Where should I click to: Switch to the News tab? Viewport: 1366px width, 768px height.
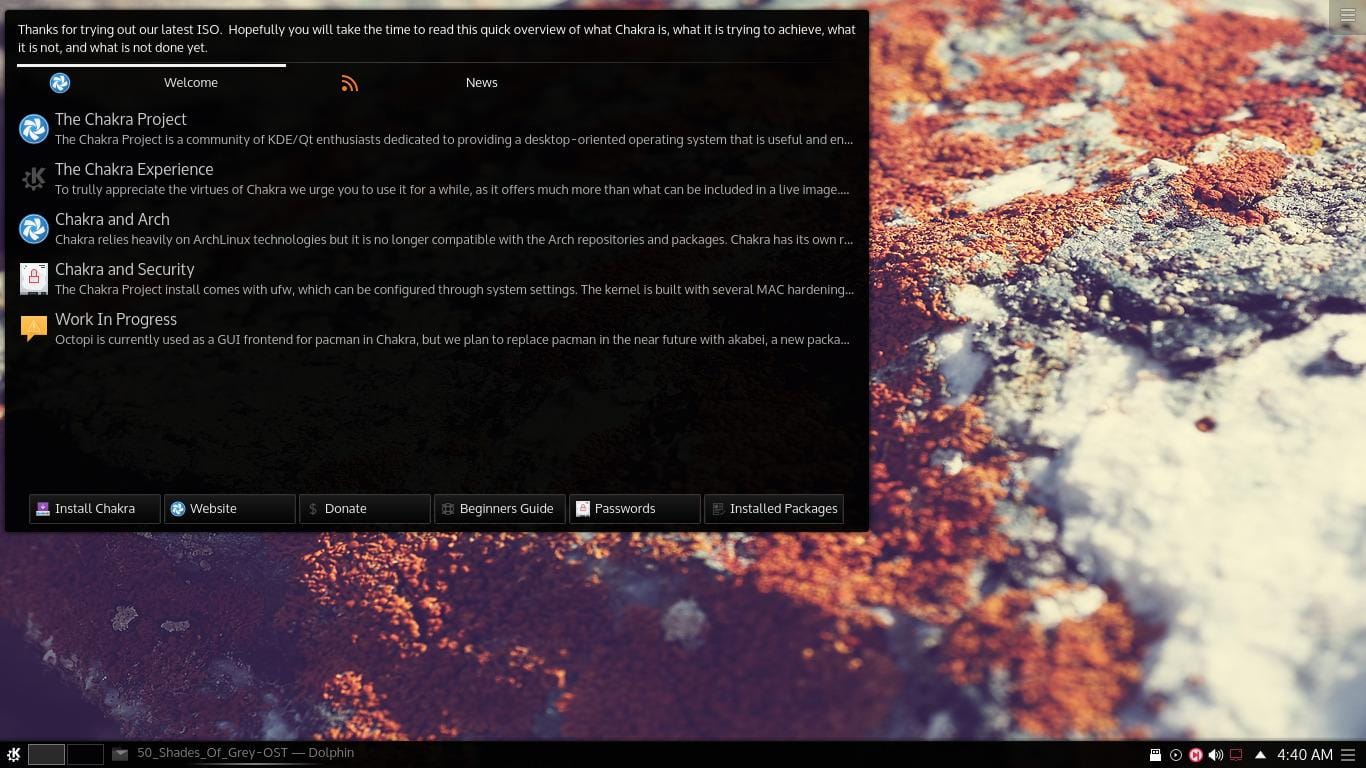[481, 83]
